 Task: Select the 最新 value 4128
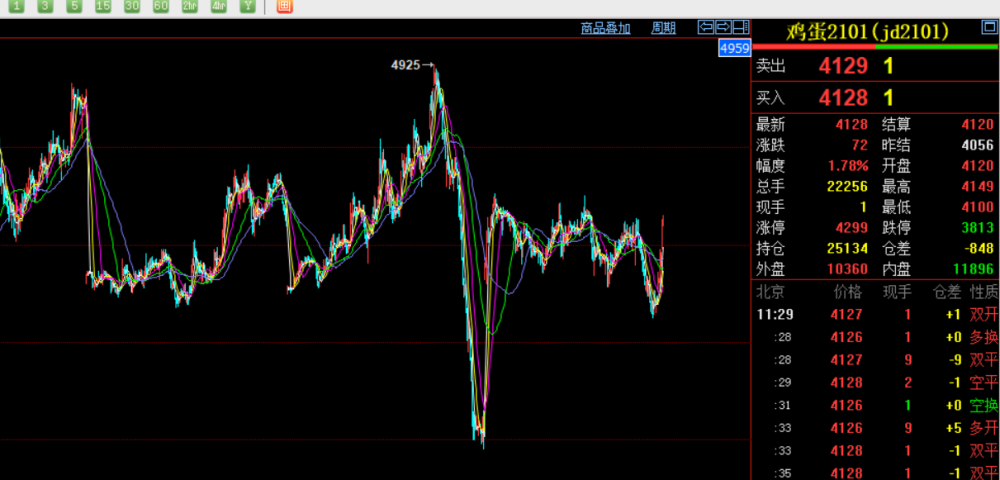tap(851, 125)
